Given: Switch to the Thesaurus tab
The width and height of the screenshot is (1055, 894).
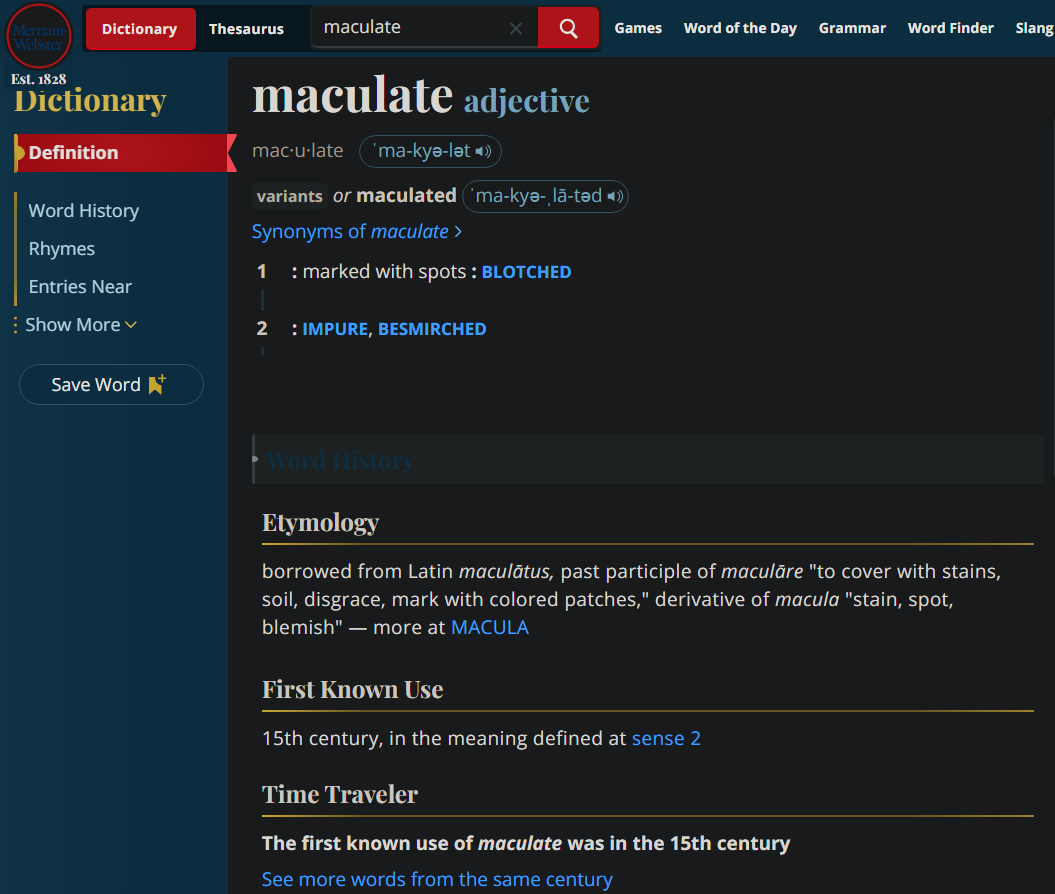Looking at the screenshot, I should pos(246,29).
